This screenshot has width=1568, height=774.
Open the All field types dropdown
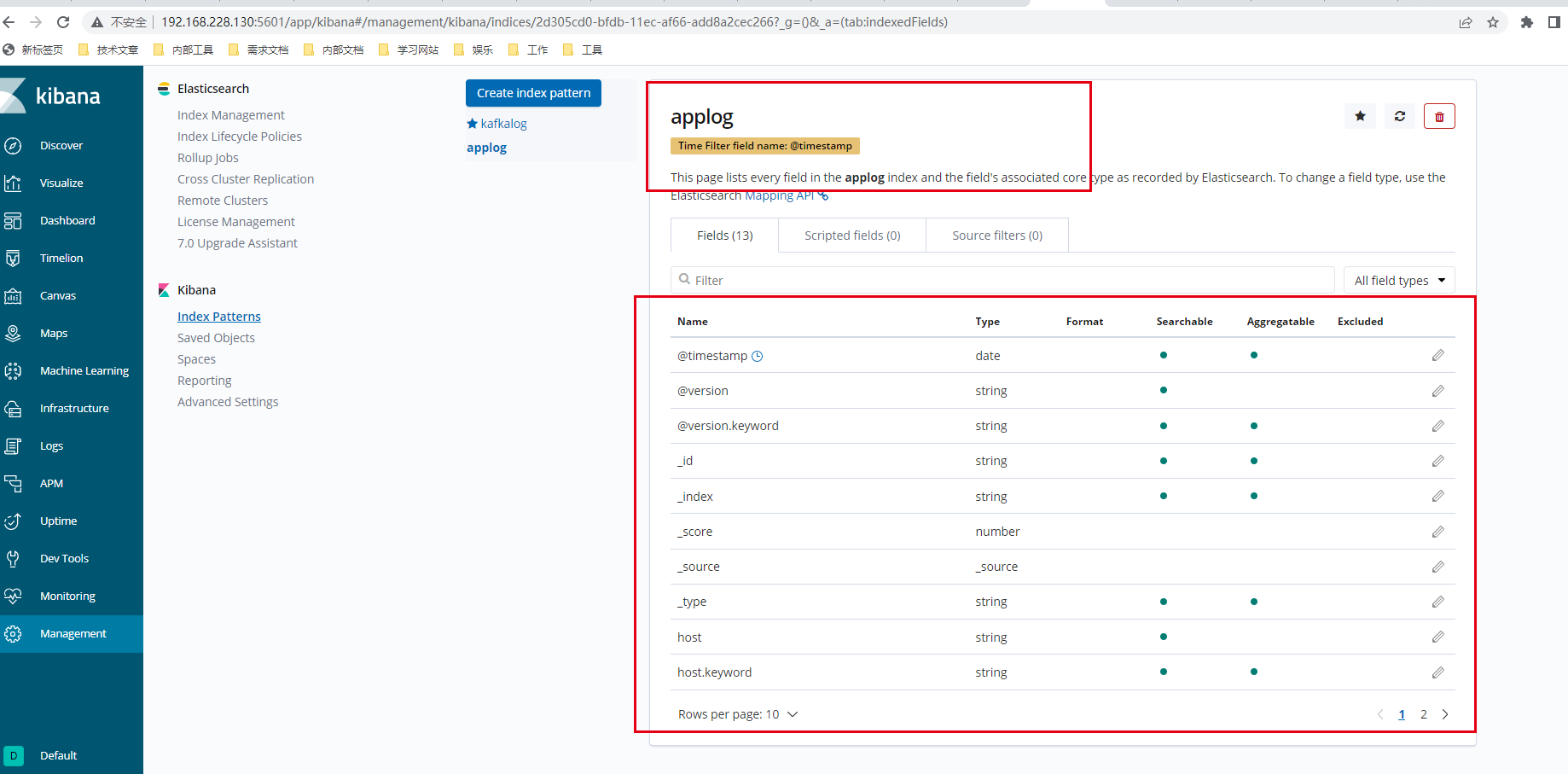coord(1398,280)
